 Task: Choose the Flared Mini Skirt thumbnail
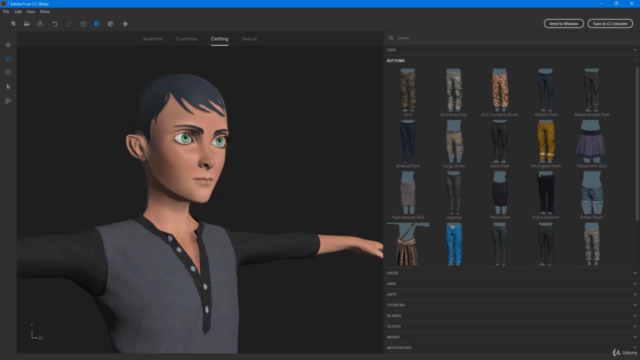[x=591, y=142]
